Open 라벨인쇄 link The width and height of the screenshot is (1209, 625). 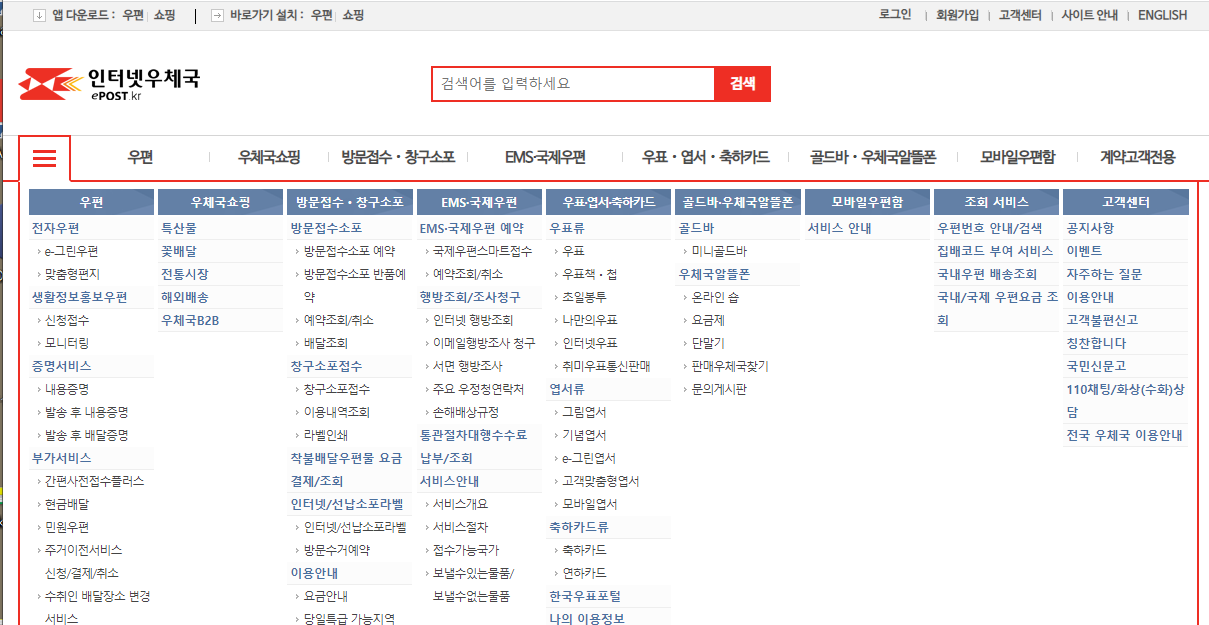click(326, 435)
